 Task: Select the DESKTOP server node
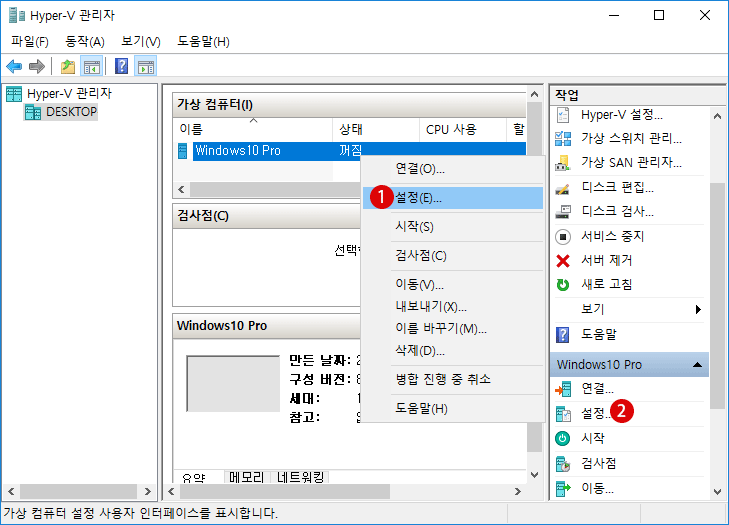point(61,112)
